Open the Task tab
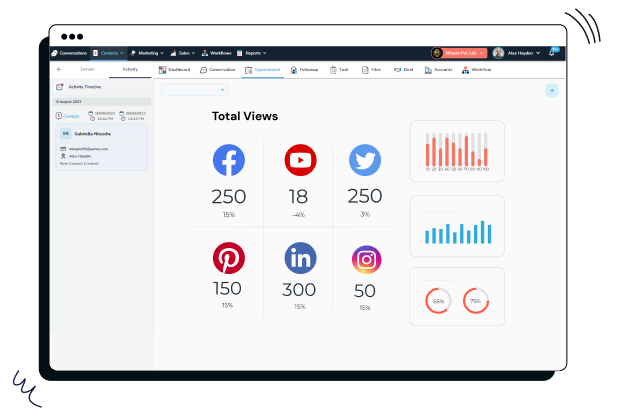 point(339,70)
